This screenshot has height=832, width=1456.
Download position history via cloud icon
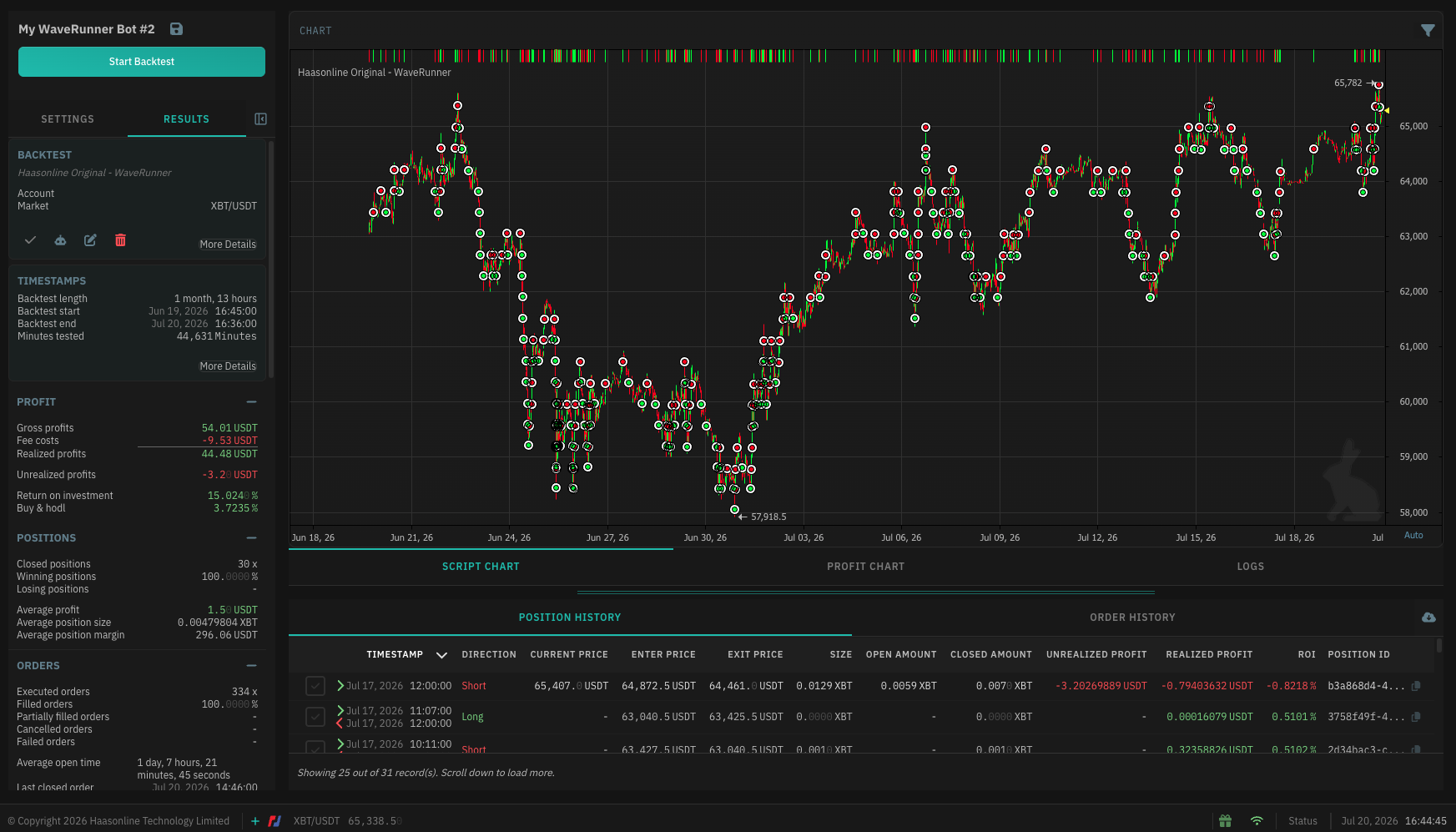click(x=1428, y=618)
